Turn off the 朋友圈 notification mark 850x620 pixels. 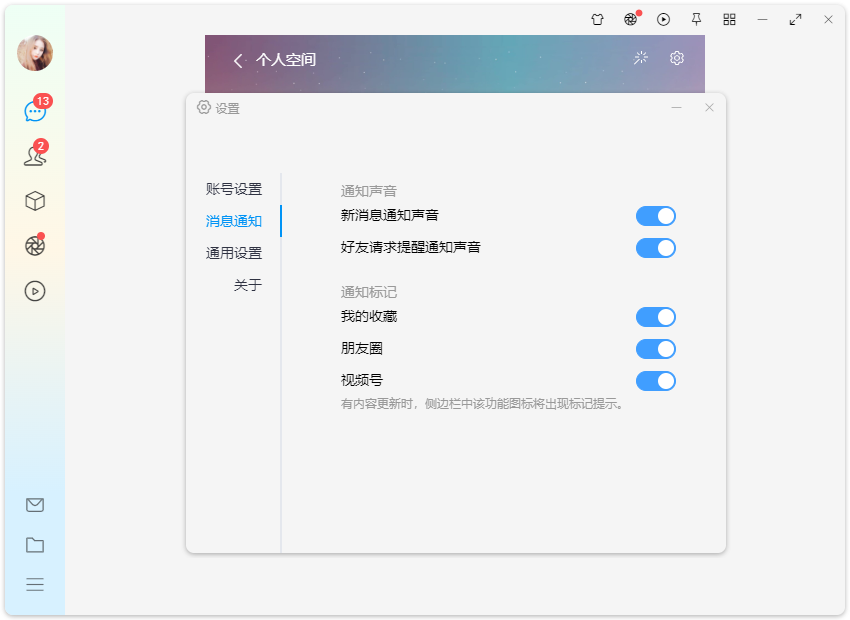656,349
